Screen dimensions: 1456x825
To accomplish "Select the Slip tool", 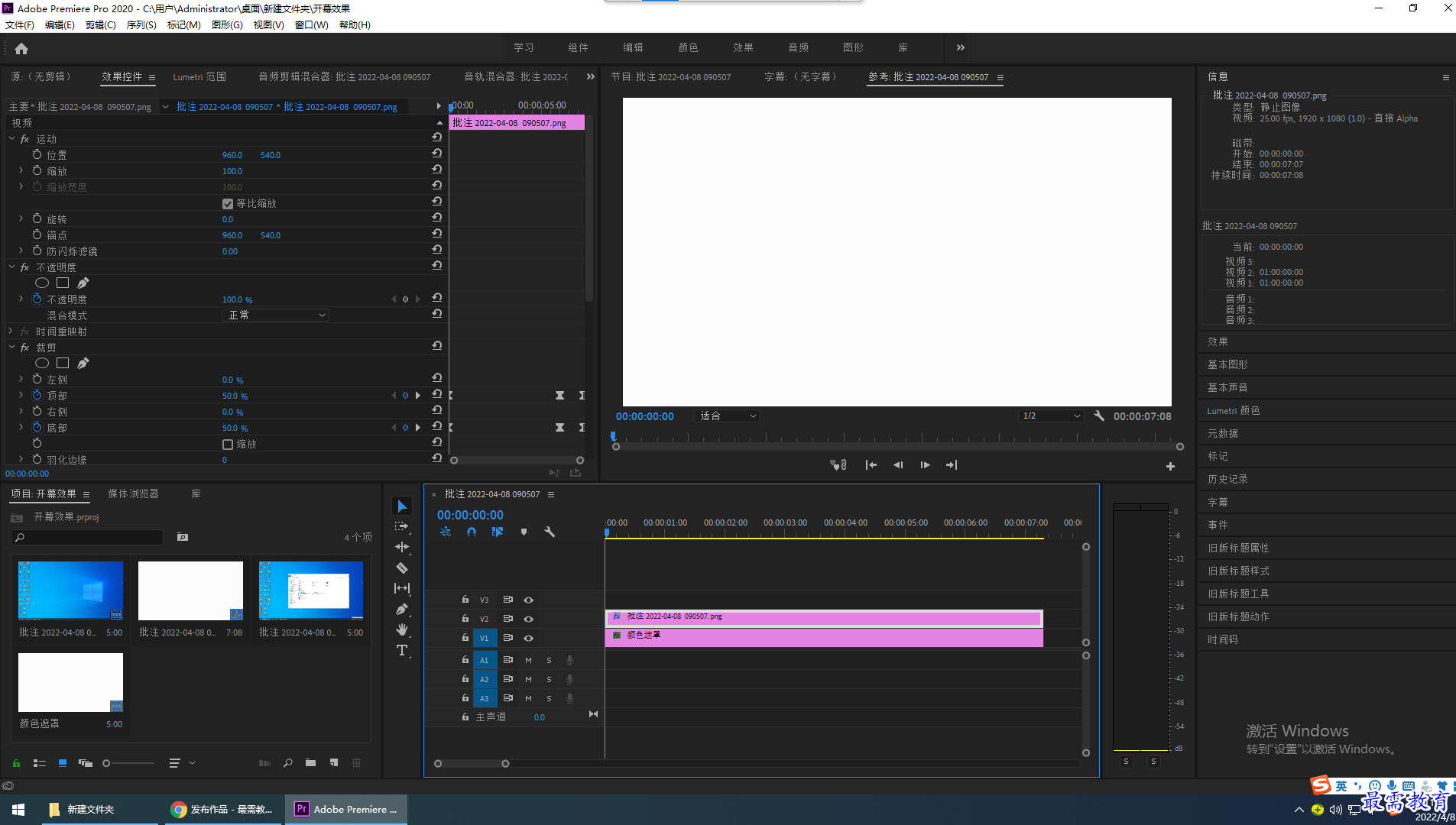I will coord(402,588).
